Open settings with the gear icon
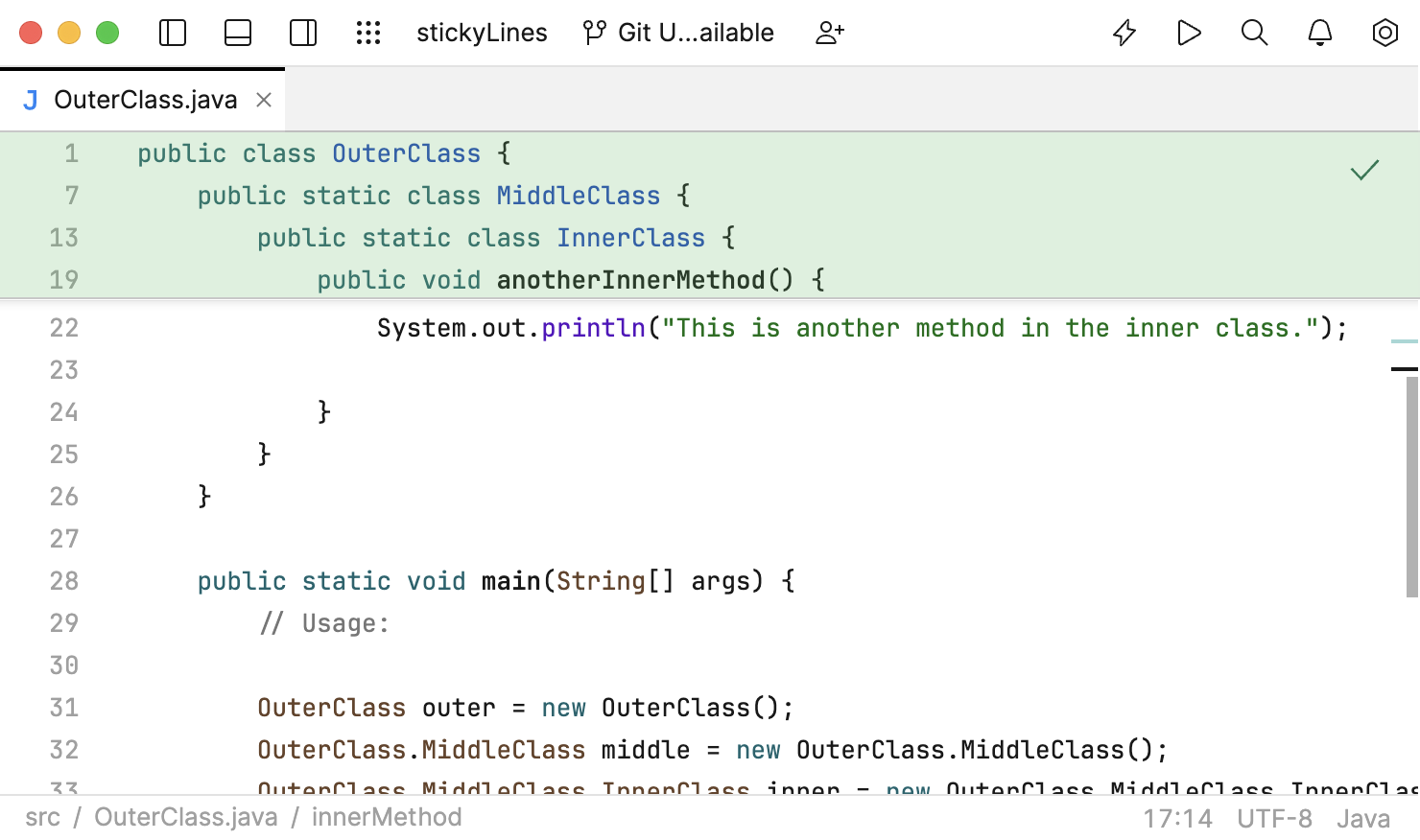The width and height of the screenshot is (1420, 840). point(1384,33)
